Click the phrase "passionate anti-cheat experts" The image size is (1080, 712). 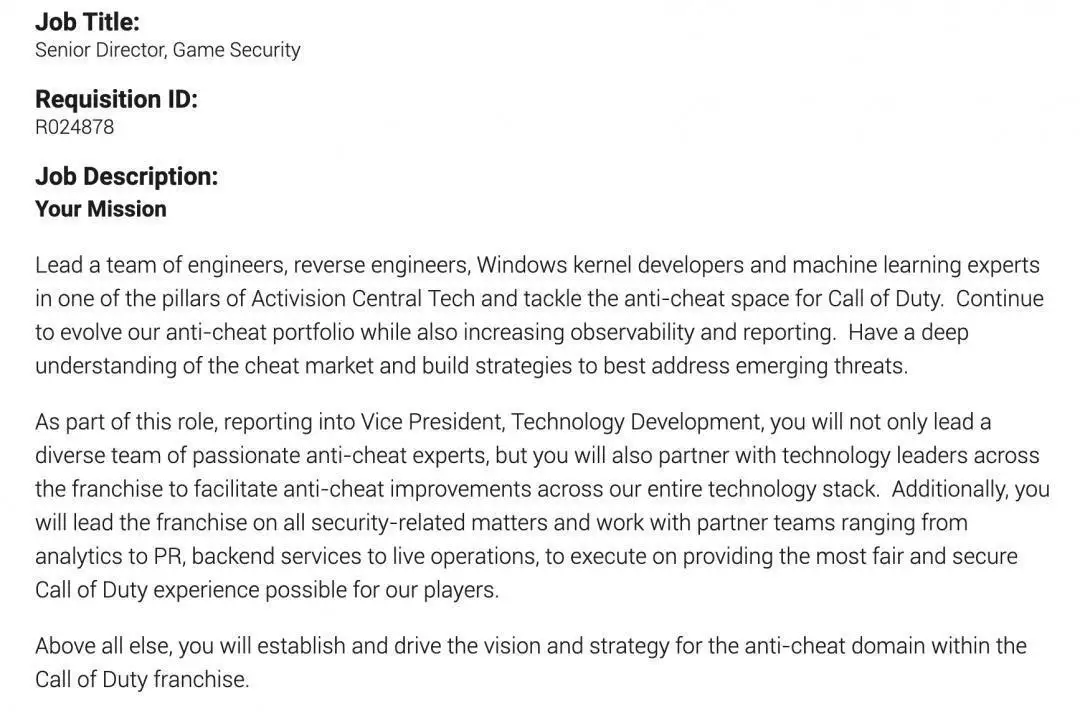point(340,456)
